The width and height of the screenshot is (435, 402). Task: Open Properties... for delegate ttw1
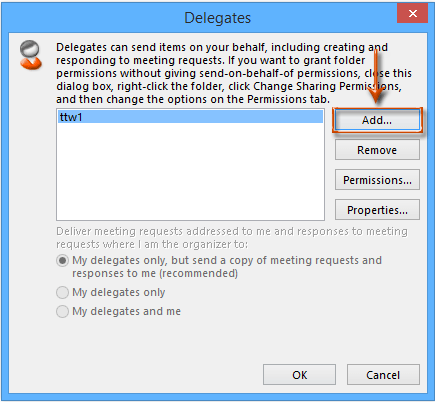pos(377,210)
